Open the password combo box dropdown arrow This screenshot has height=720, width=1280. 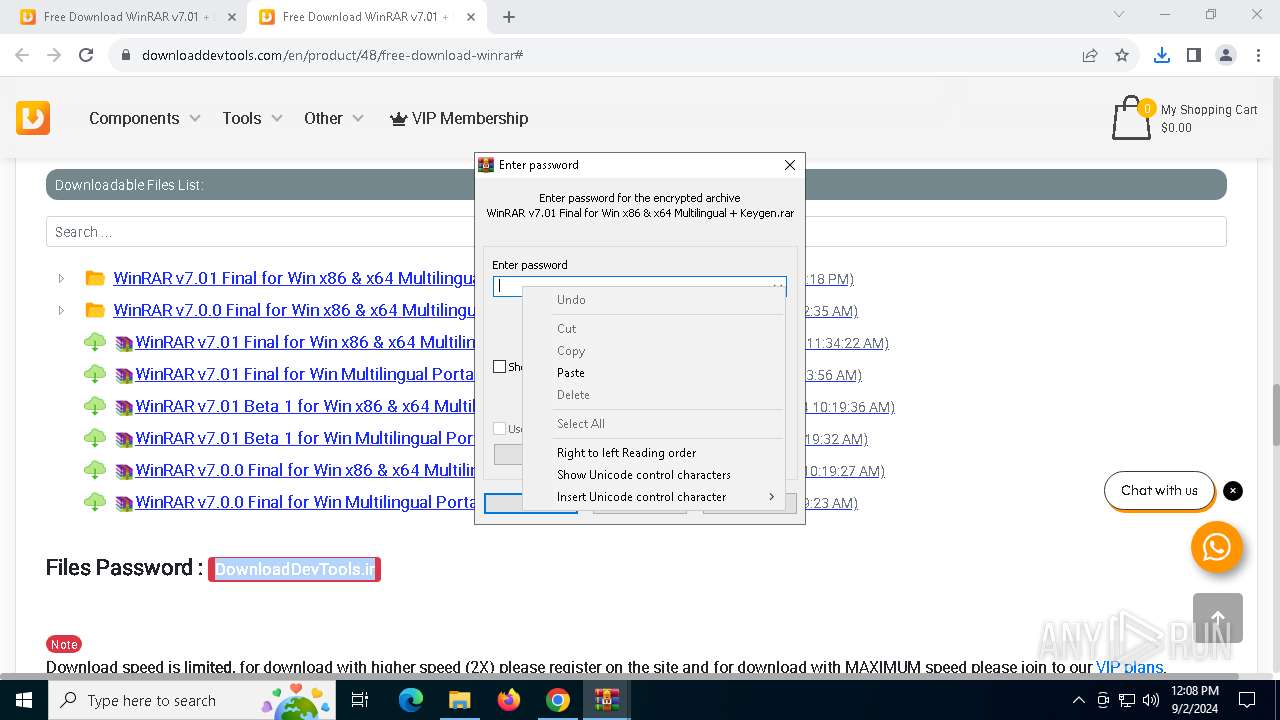[777, 287]
